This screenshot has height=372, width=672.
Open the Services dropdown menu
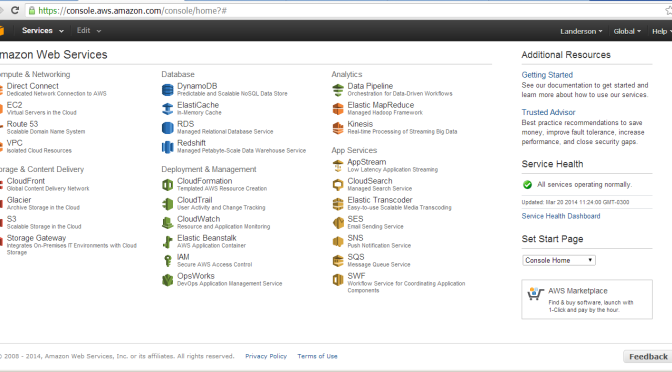(42, 30)
